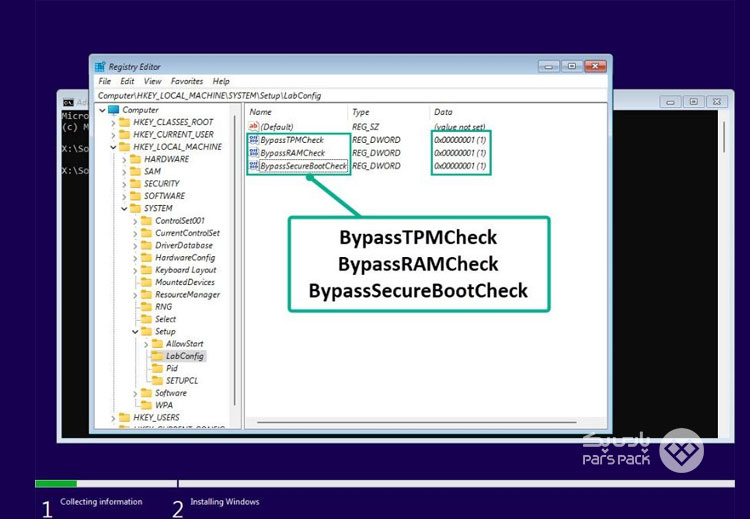This screenshot has width=750, height=519.
Task: Select the Pid folder icon
Action: click(157, 368)
